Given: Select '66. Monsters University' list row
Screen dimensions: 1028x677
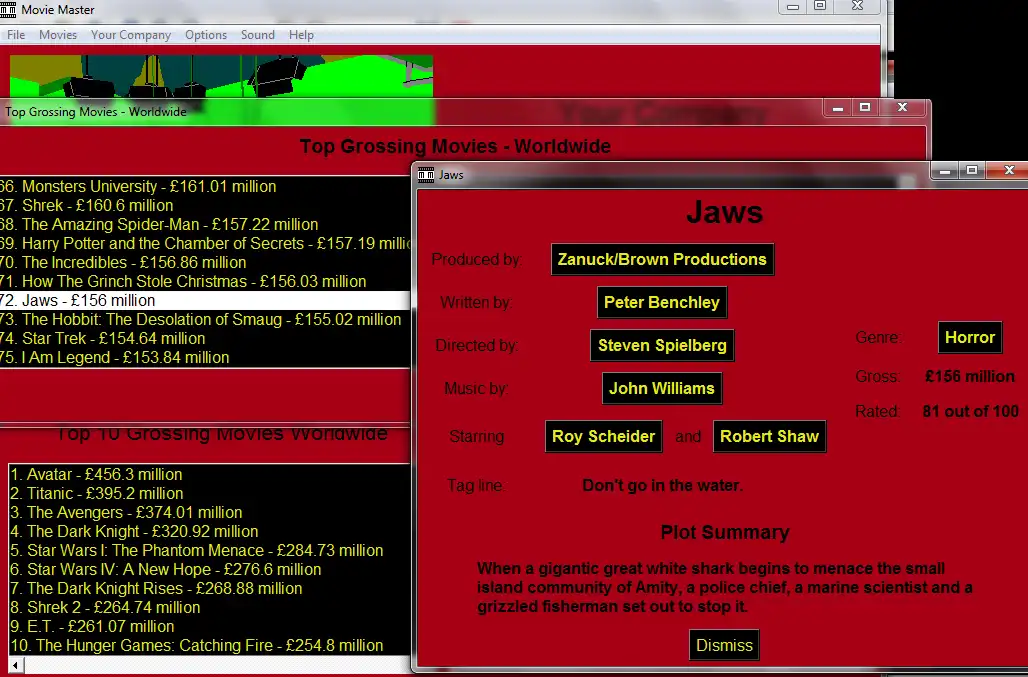Looking at the screenshot, I should pos(205,186).
